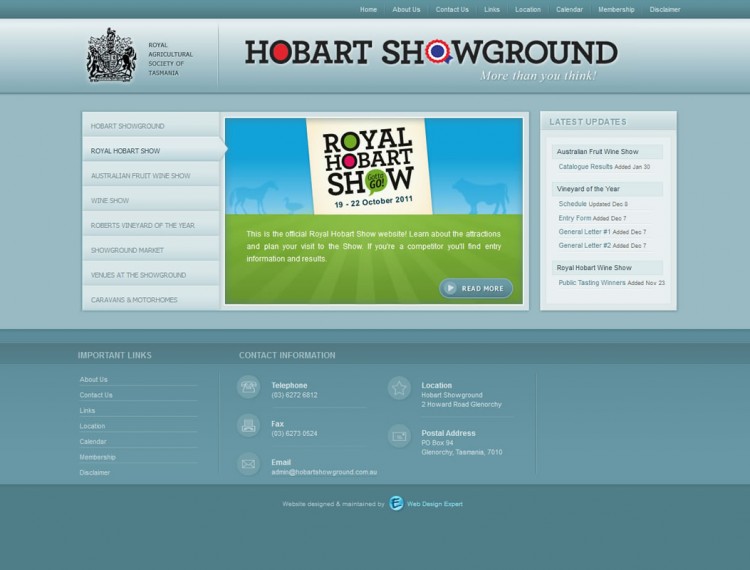Open Australian Fruit Wine Show update heading
Screen dimensions: 750x570
click(x=607, y=152)
